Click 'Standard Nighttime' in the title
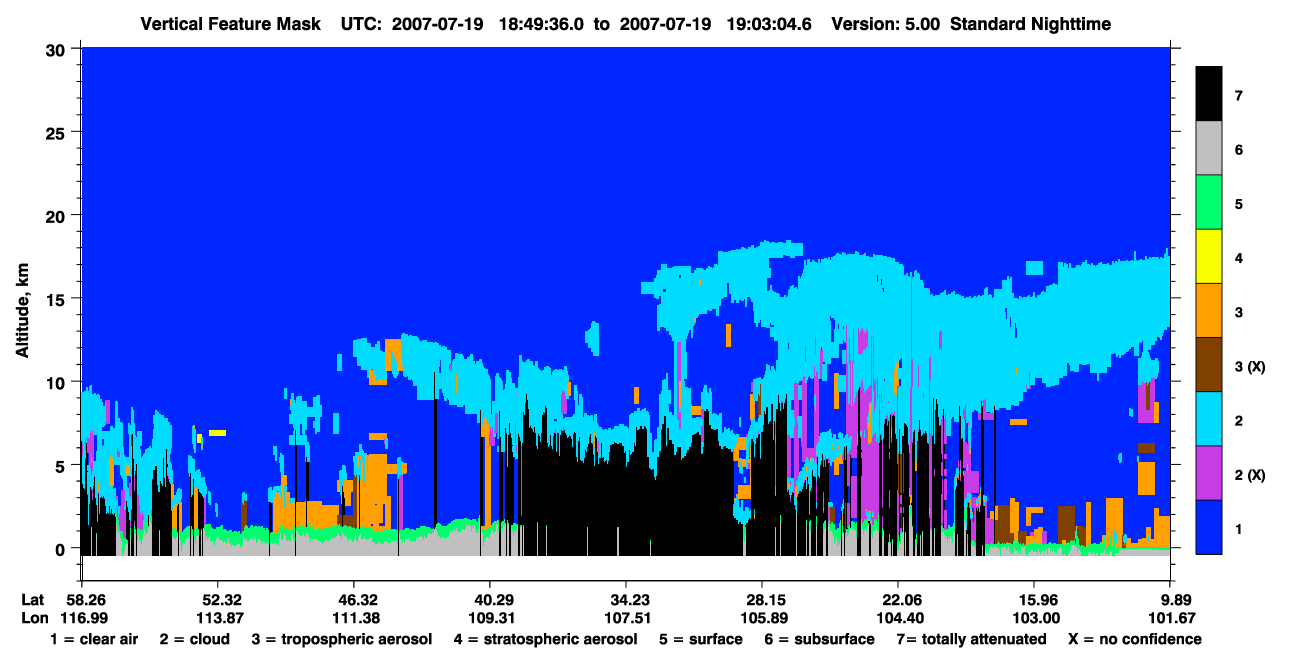 [1030, 23]
